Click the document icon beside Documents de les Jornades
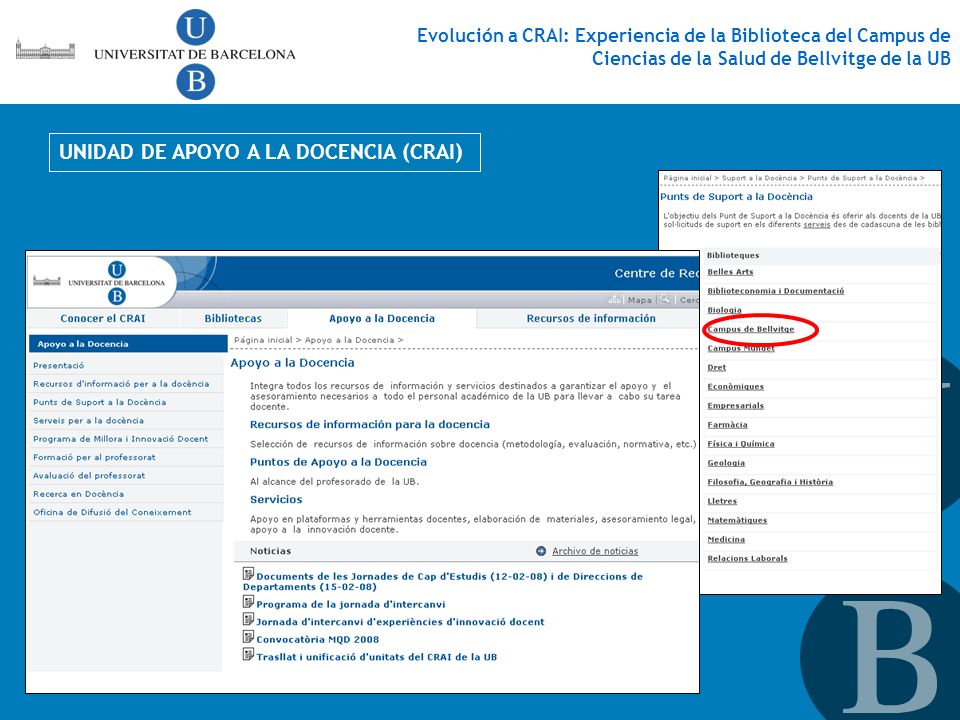Screen dimensions: 960x720 point(248,574)
